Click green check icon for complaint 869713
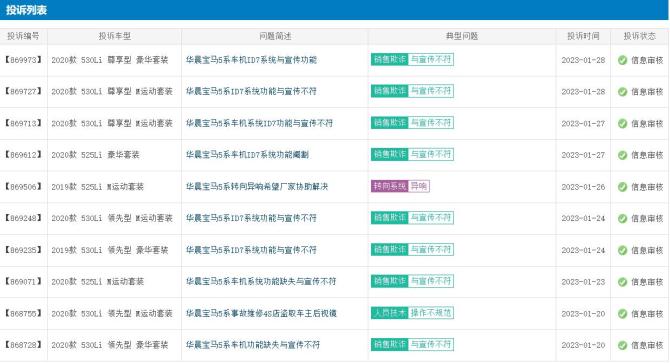The height and width of the screenshot is (363, 670). click(623, 123)
